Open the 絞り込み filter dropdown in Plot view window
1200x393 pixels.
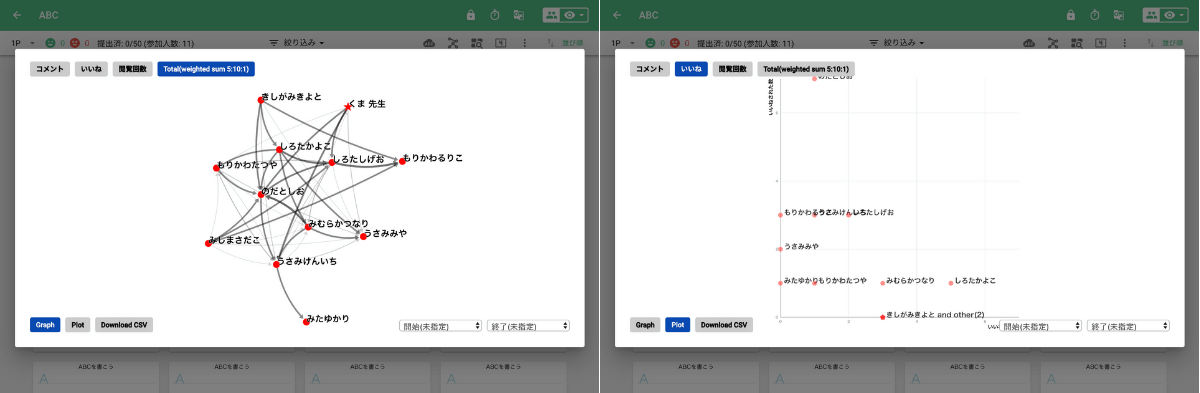click(x=898, y=43)
